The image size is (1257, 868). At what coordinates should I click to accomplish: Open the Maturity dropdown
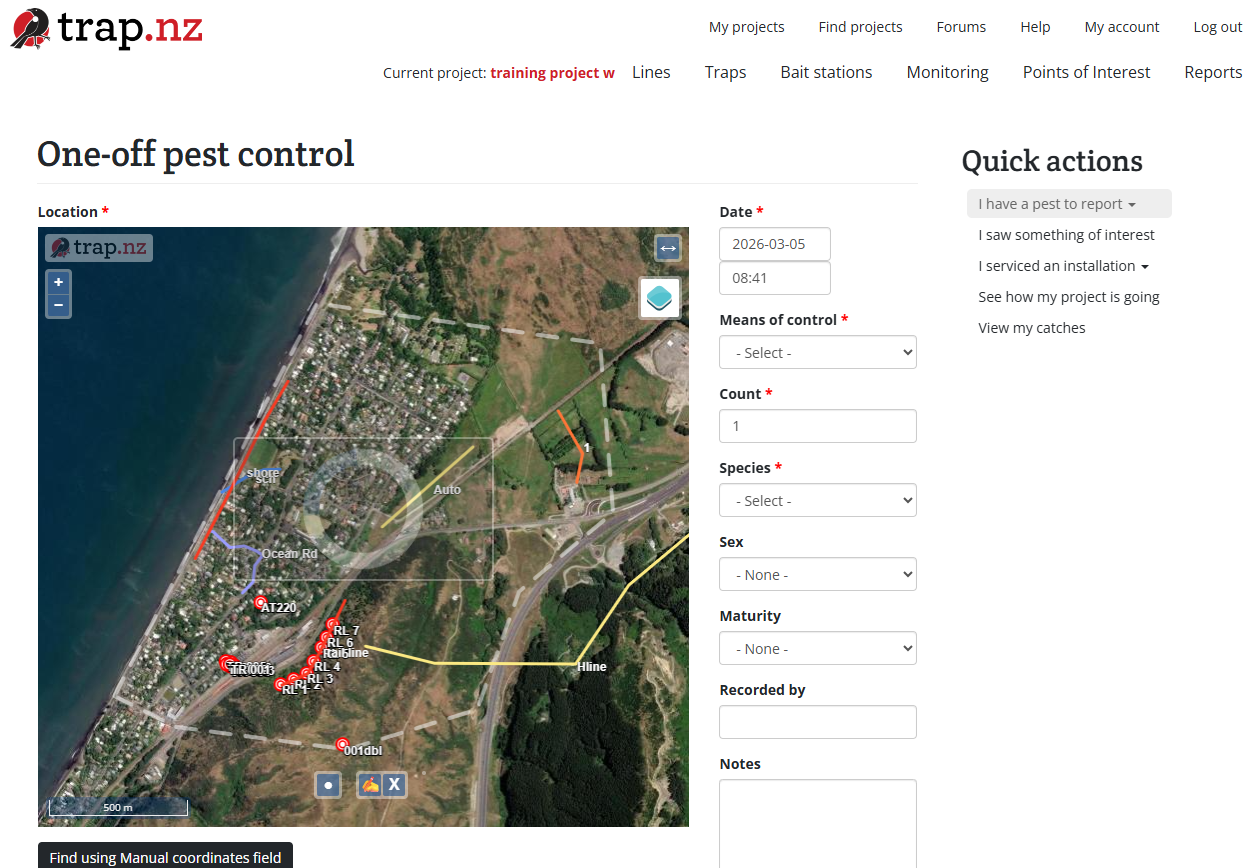(x=817, y=649)
